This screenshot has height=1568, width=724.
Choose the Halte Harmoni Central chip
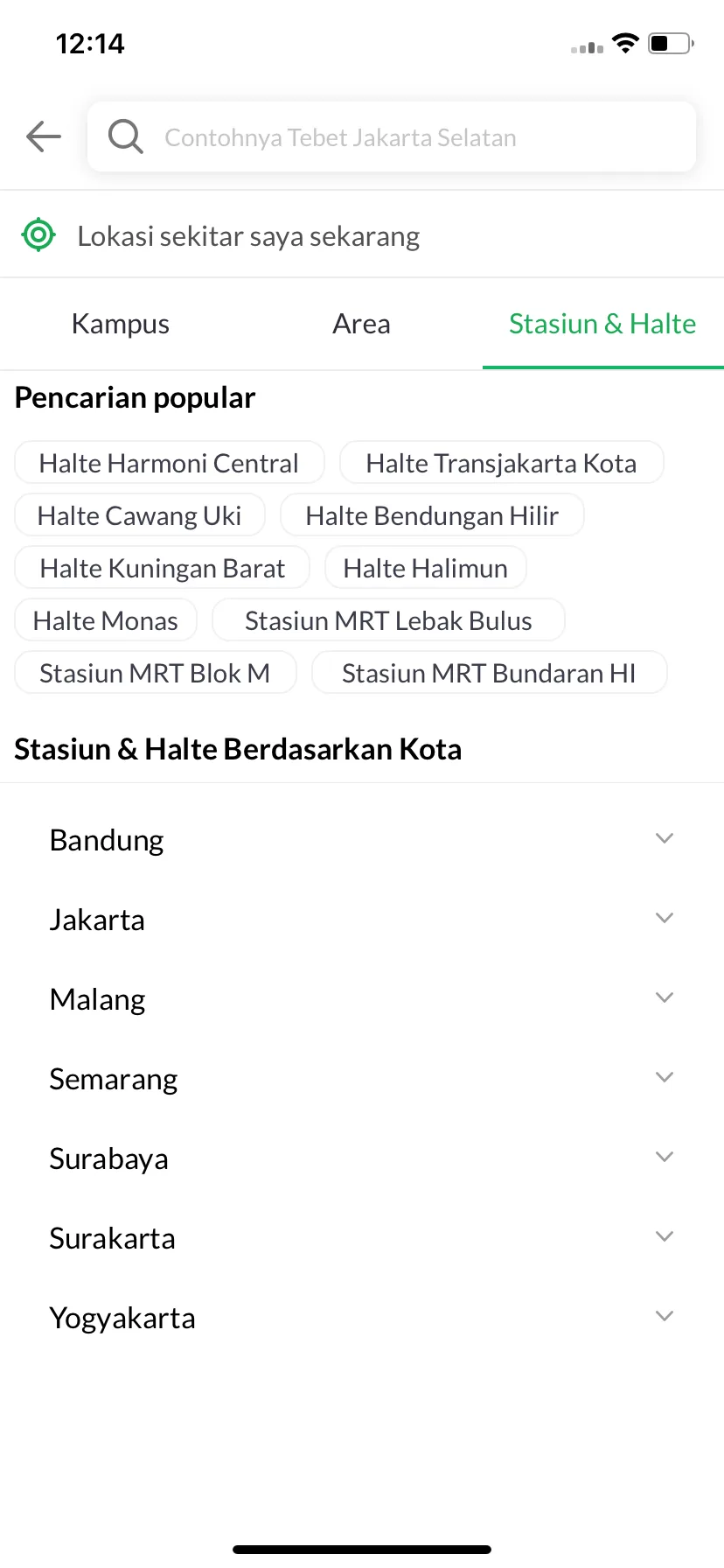(170, 463)
